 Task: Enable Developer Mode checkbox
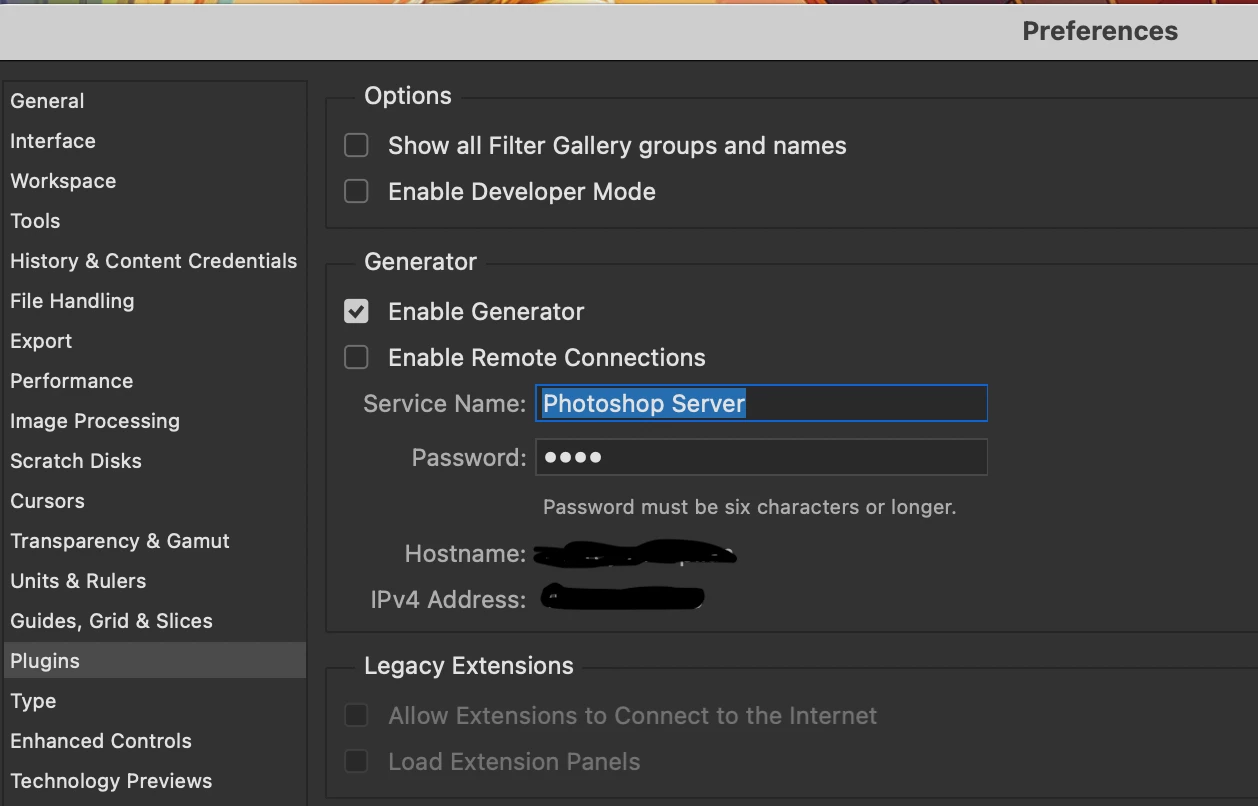(356, 192)
